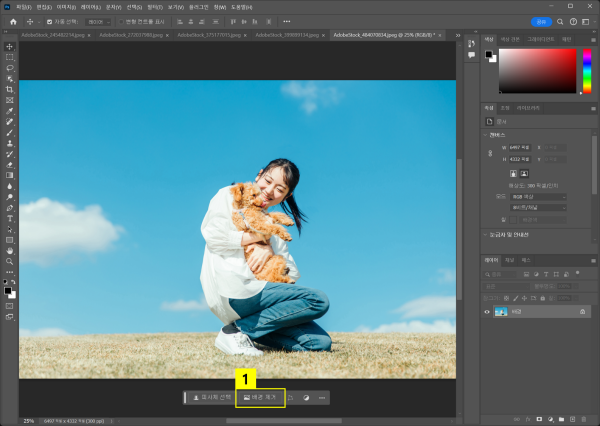Select the Brush tool

click(x=10, y=132)
